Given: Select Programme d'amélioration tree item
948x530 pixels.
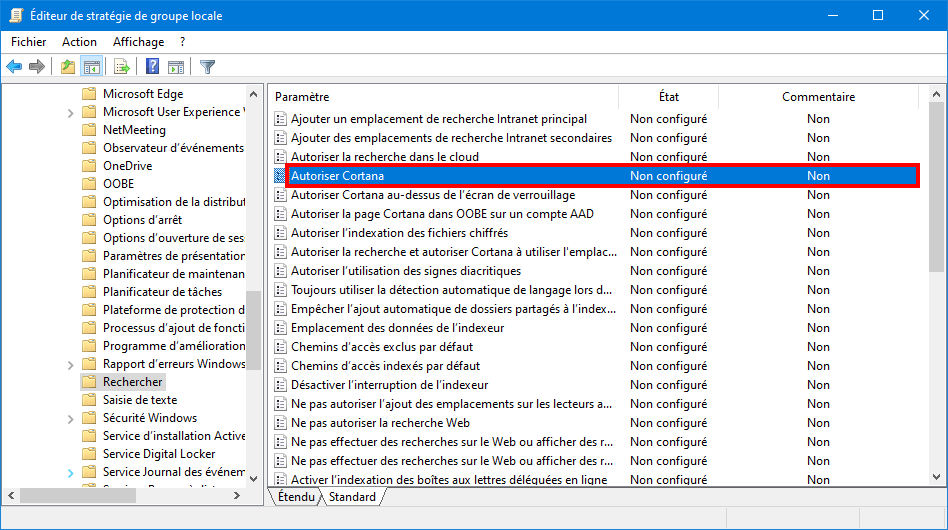Looking at the screenshot, I should (174, 346).
